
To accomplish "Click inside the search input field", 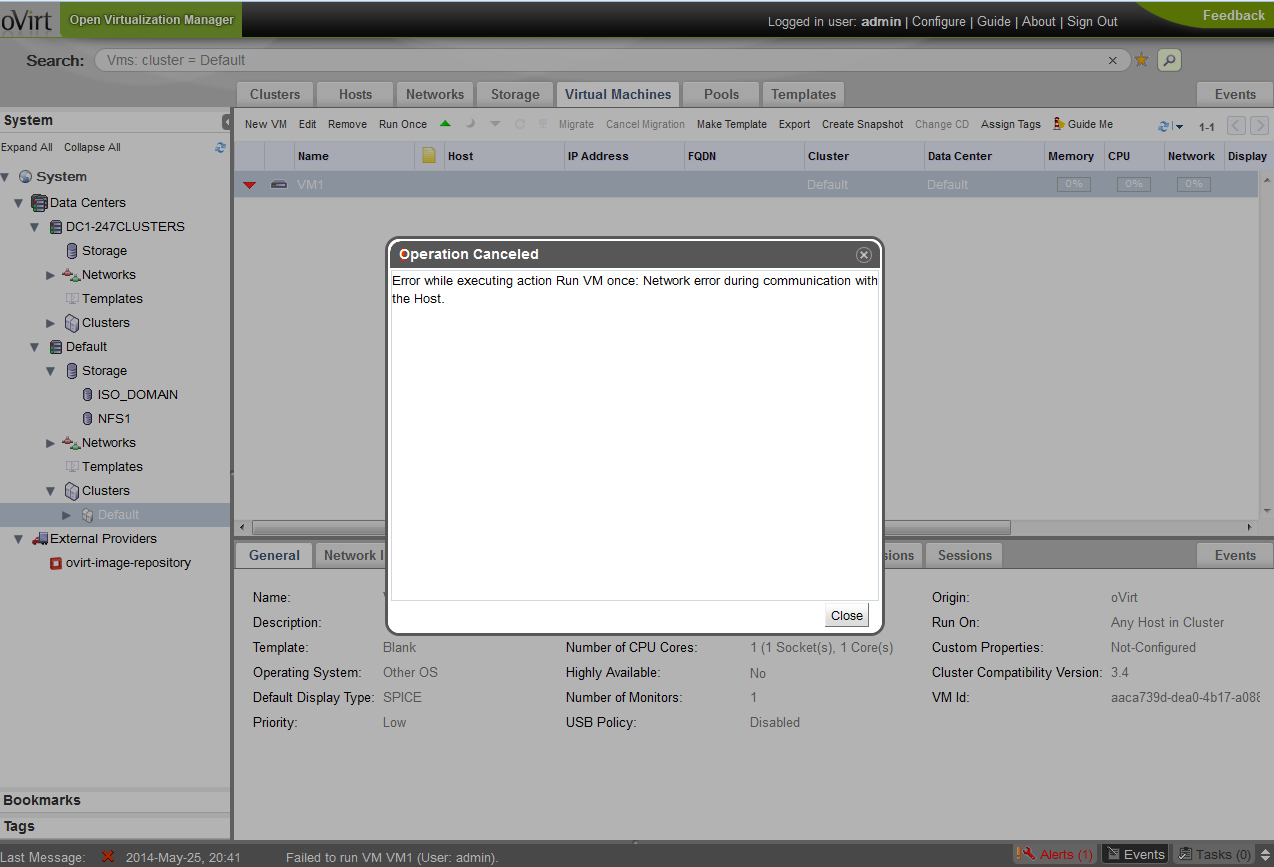I will tap(600, 60).
